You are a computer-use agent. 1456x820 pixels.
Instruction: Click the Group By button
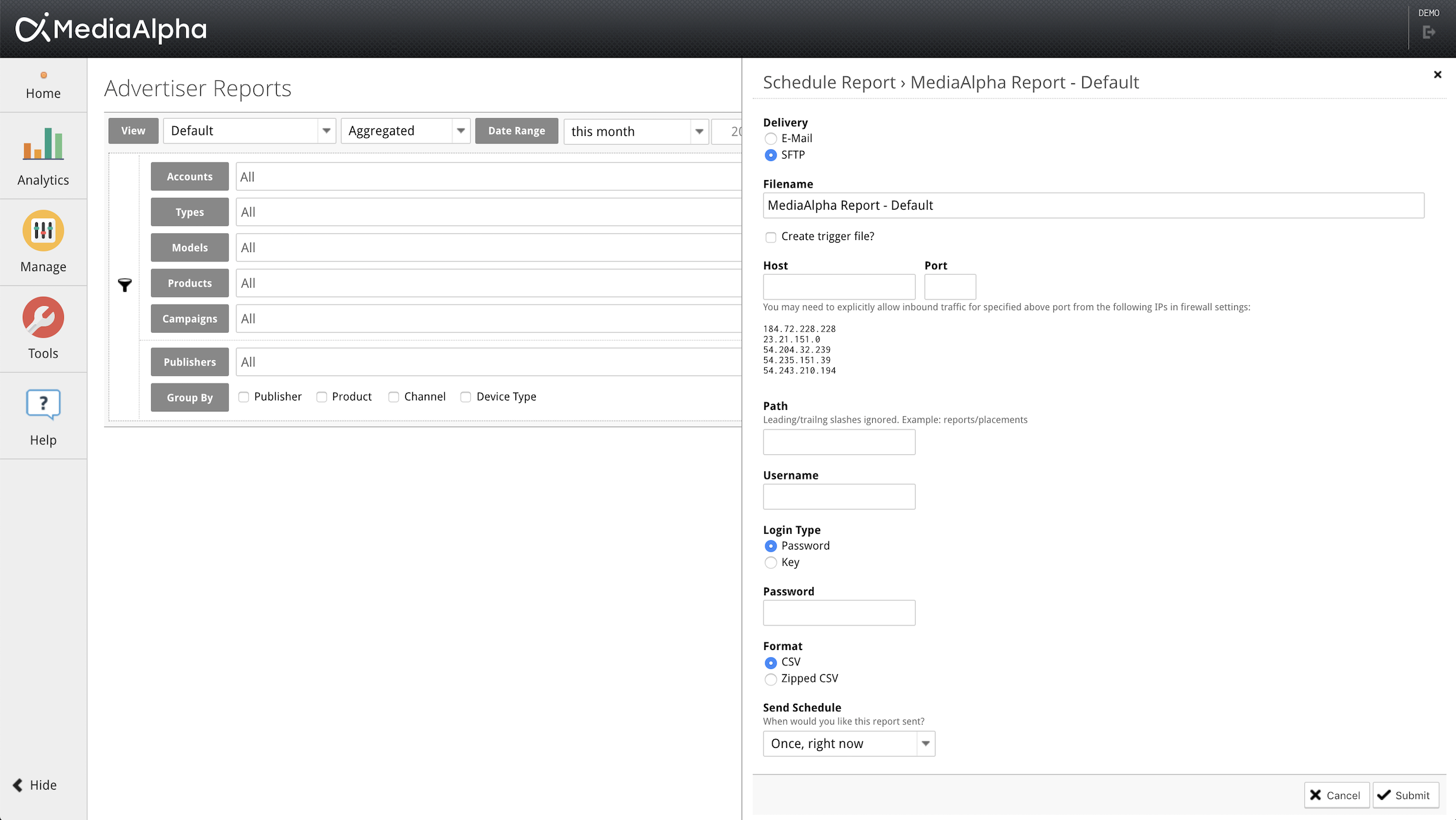[190, 397]
